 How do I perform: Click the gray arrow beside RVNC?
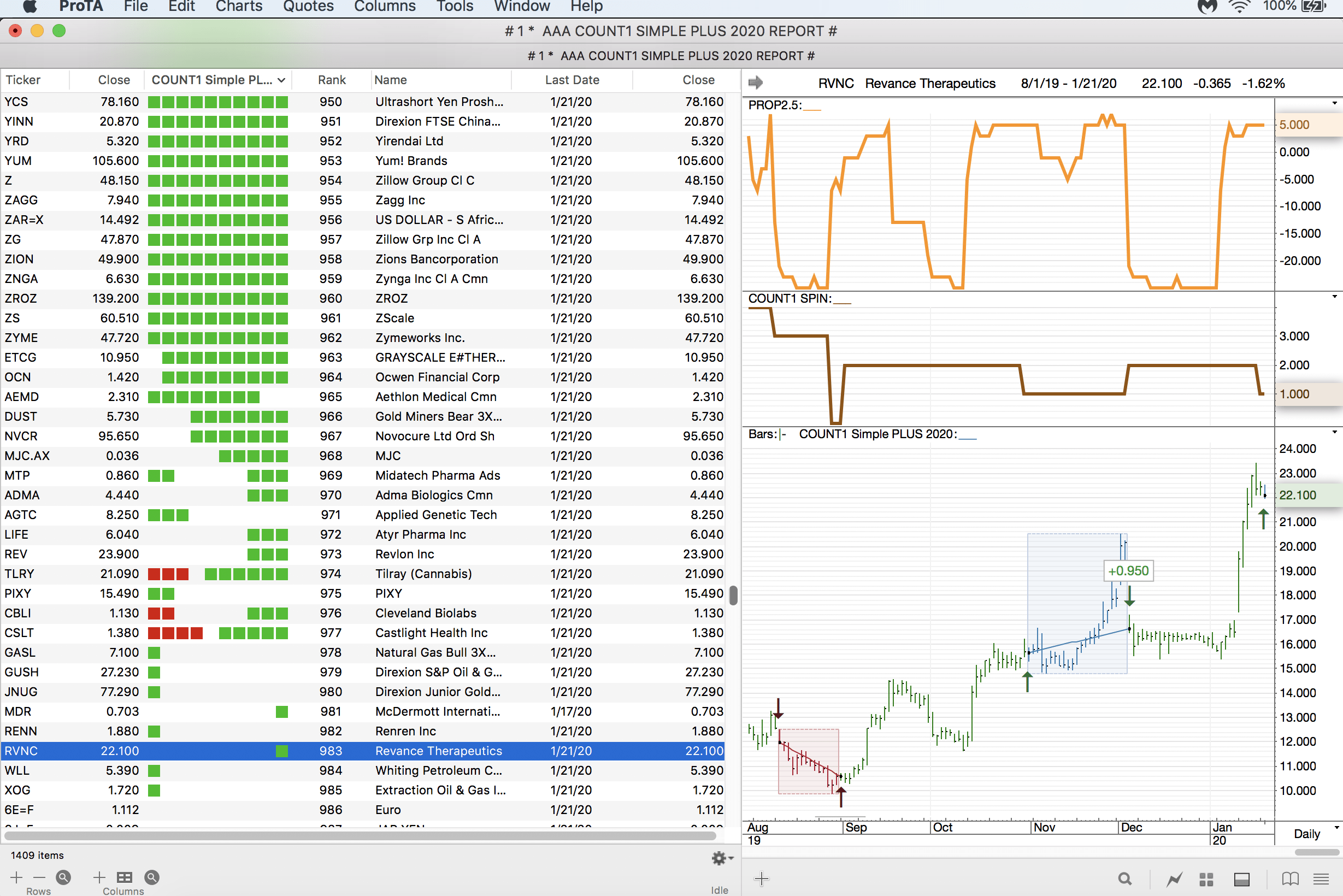756,83
